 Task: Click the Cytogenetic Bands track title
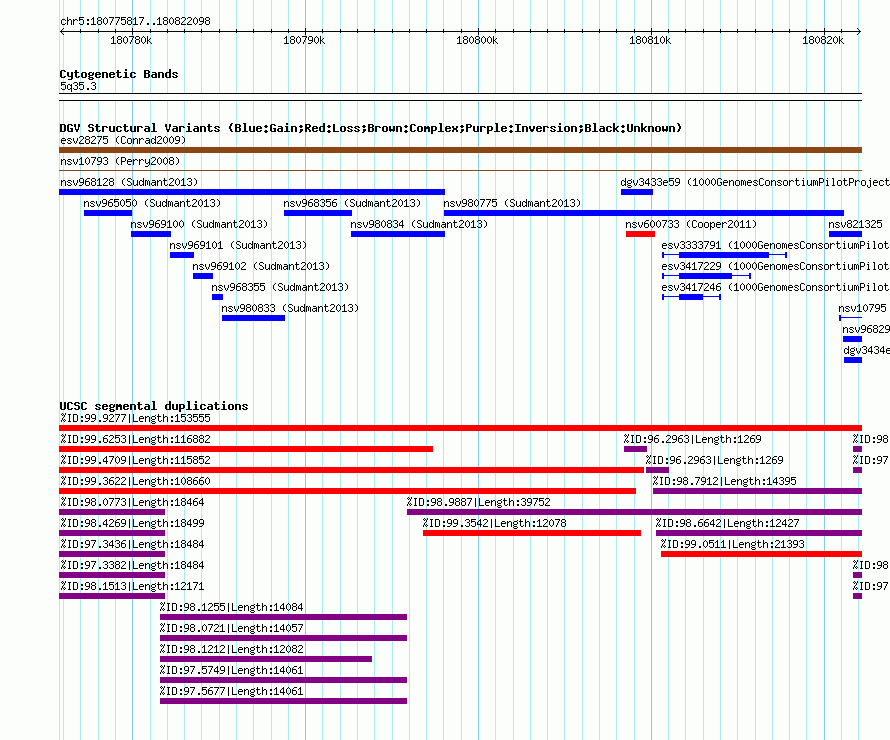[119, 74]
